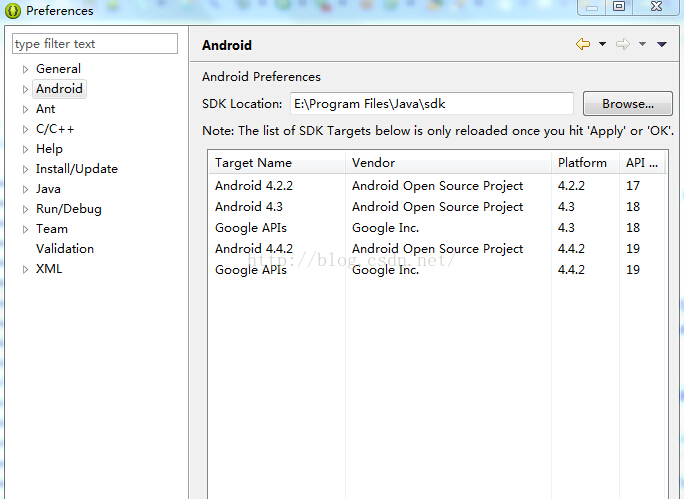Expand the General tree node
The height and width of the screenshot is (499, 684).
click(25, 69)
